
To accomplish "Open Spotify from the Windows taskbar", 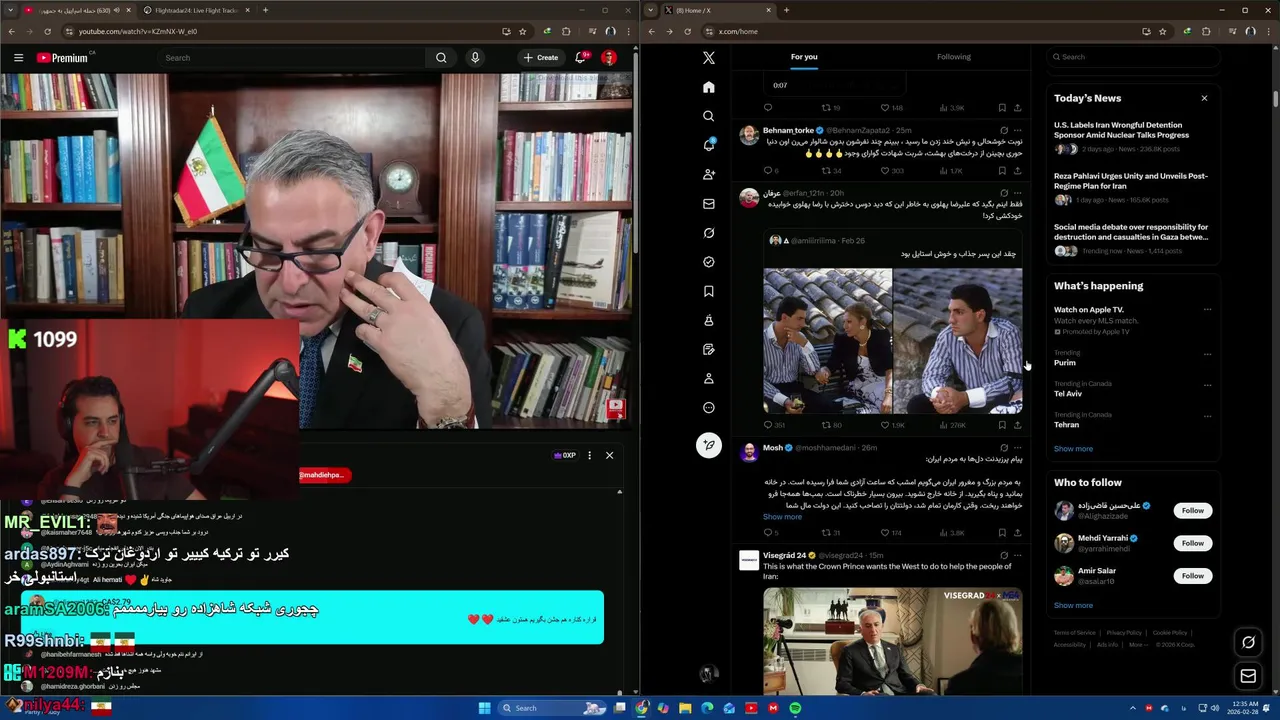I will [x=795, y=708].
